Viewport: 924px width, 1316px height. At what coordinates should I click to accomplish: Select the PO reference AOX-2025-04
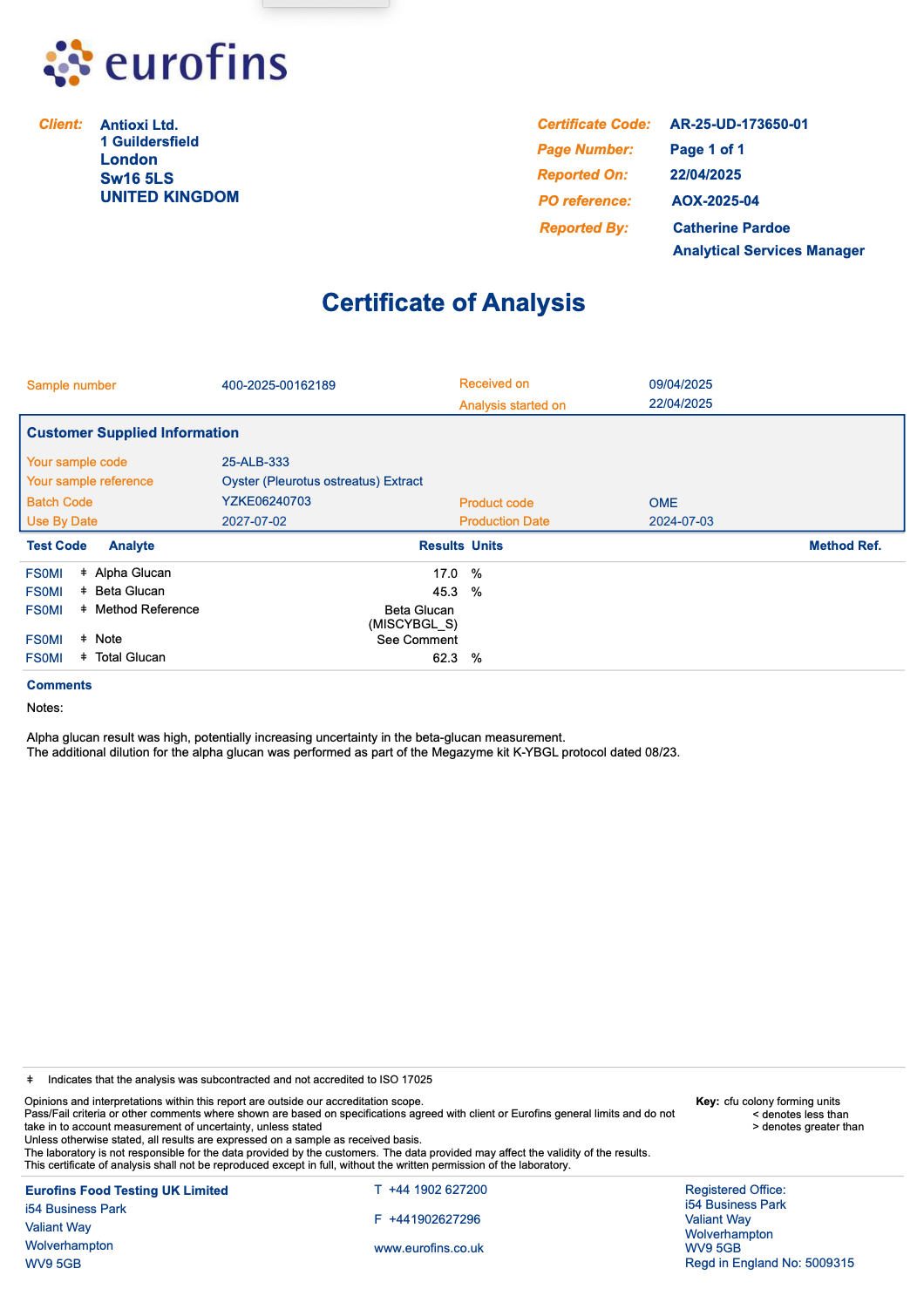pos(715,201)
